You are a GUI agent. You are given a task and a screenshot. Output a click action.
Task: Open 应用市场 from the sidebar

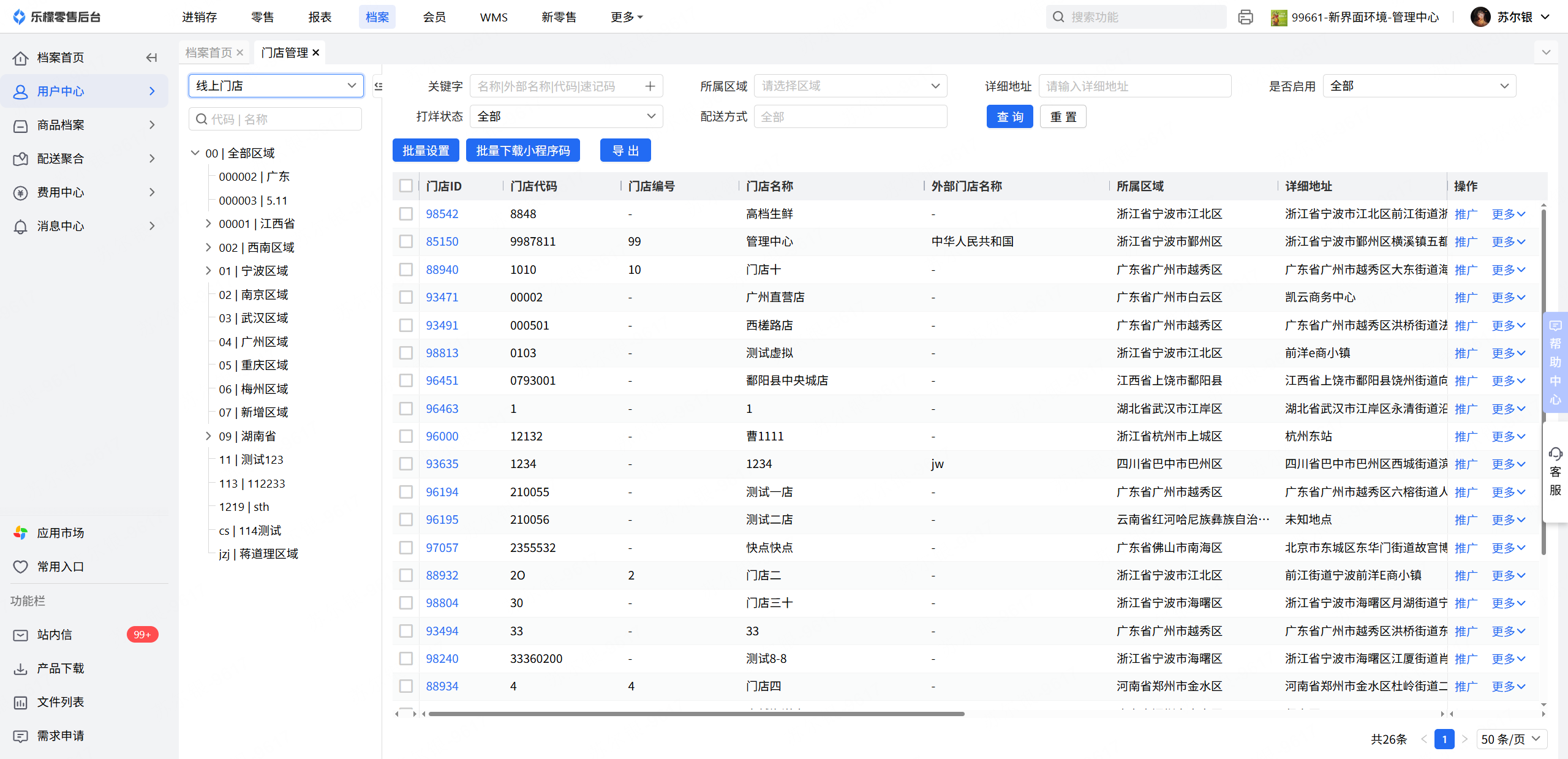pyautogui.click(x=60, y=533)
